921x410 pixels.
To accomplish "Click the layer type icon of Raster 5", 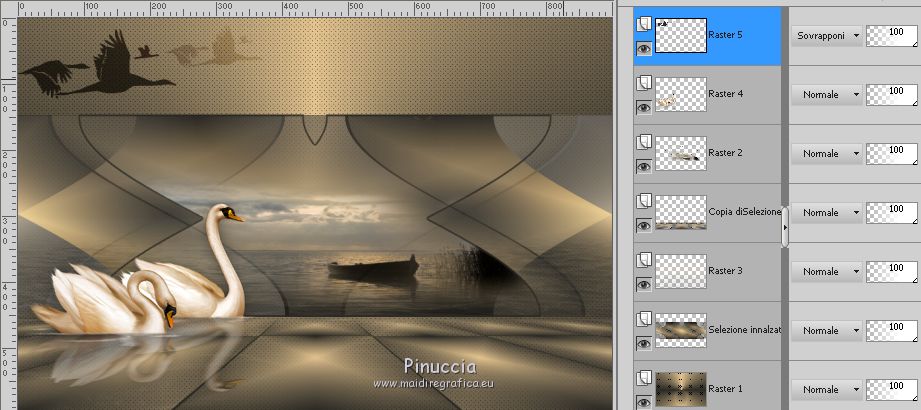I will pos(644,25).
